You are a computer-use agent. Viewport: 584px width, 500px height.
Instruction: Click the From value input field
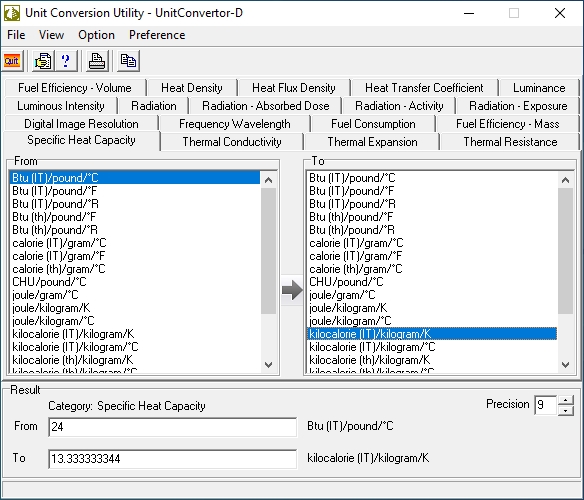click(172, 427)
